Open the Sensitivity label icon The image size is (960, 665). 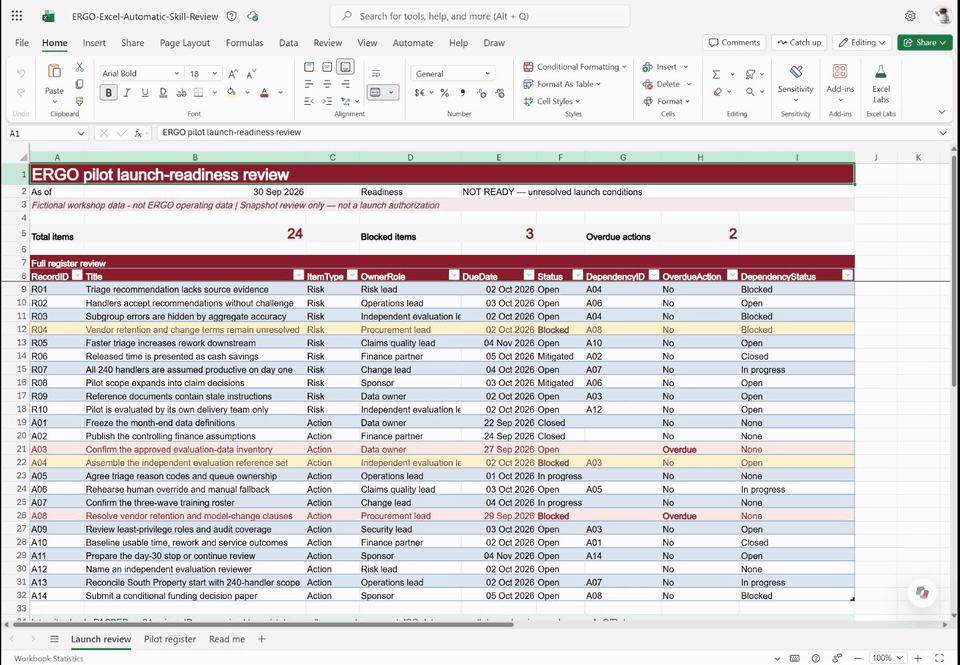pyautogui.click(x=796, y=72)
